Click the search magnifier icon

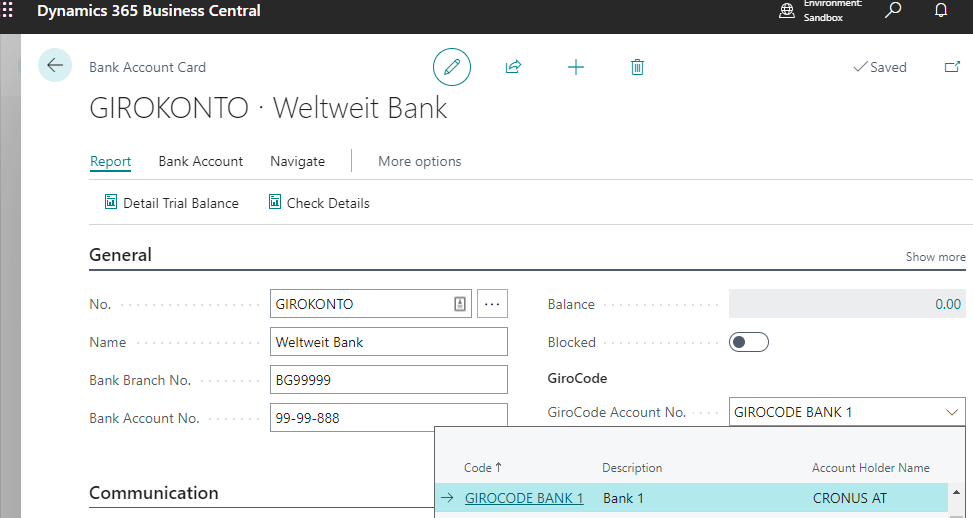893,11
